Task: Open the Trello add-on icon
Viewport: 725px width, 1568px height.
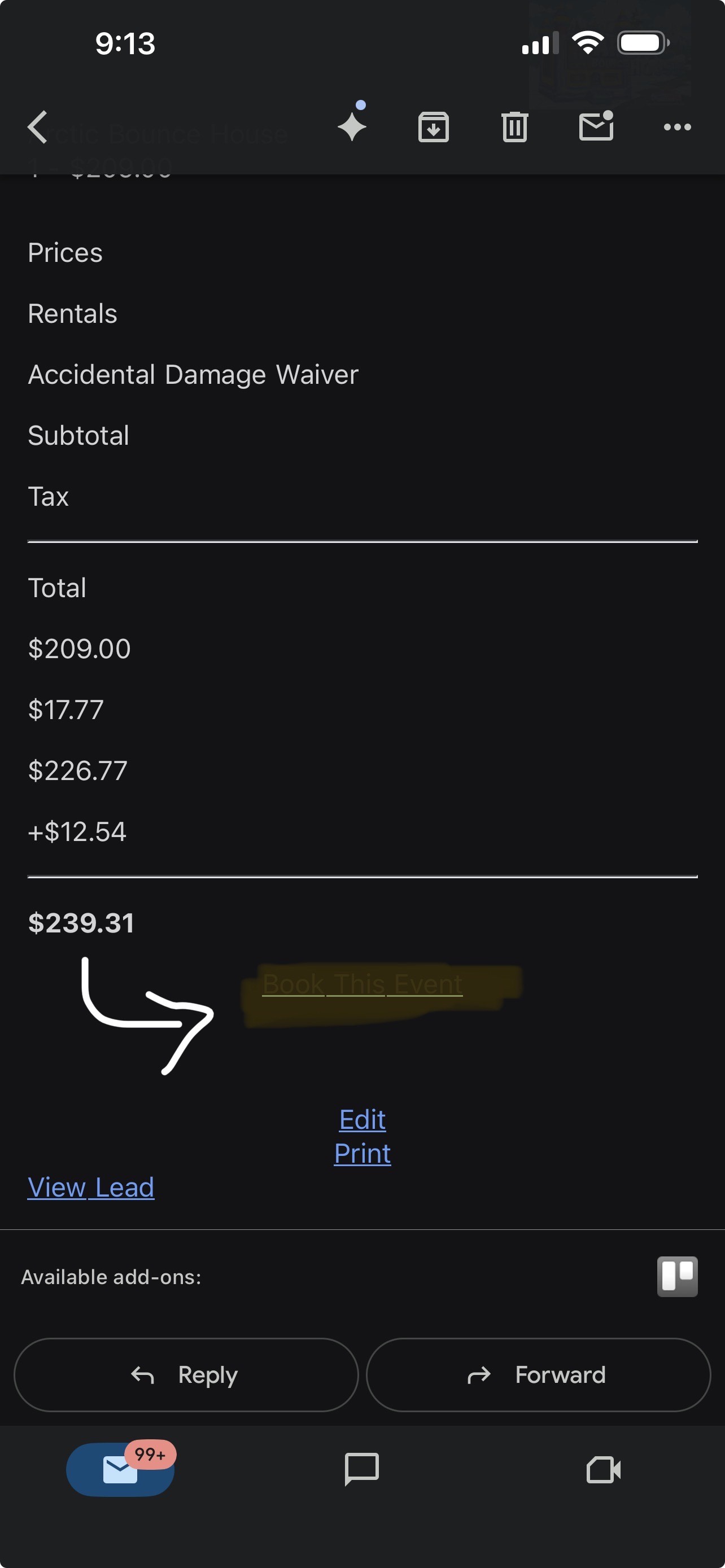Action: click(677, 1276)
